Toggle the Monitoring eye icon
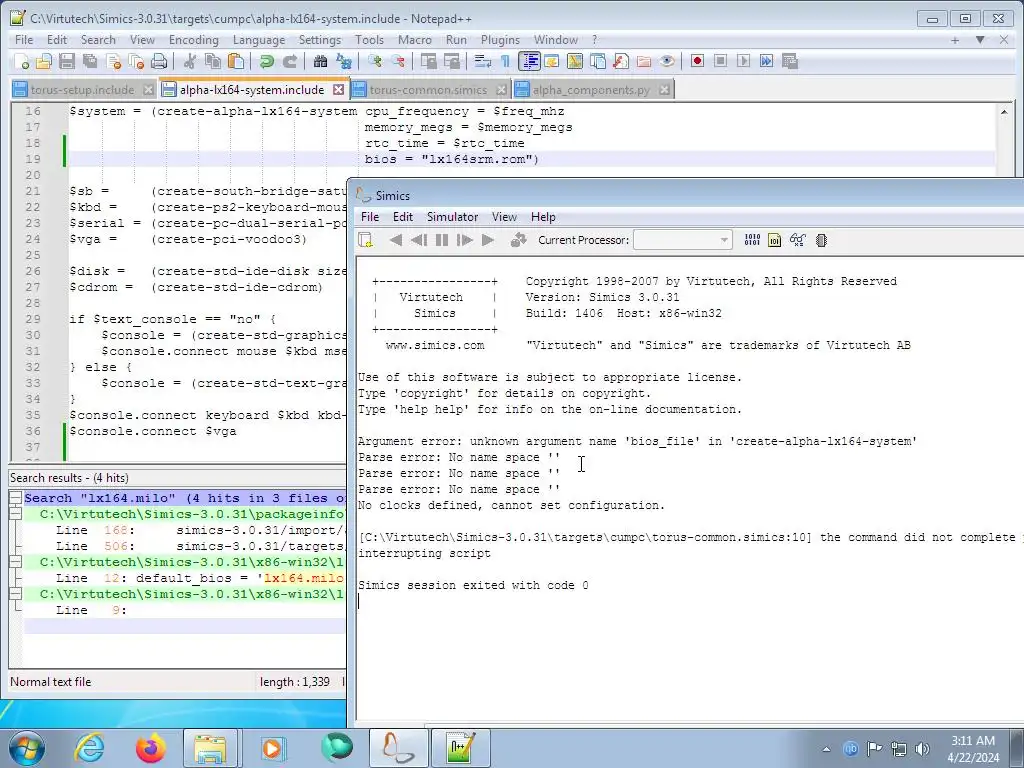The image size is (1024, 768). [x=667, y=61]
